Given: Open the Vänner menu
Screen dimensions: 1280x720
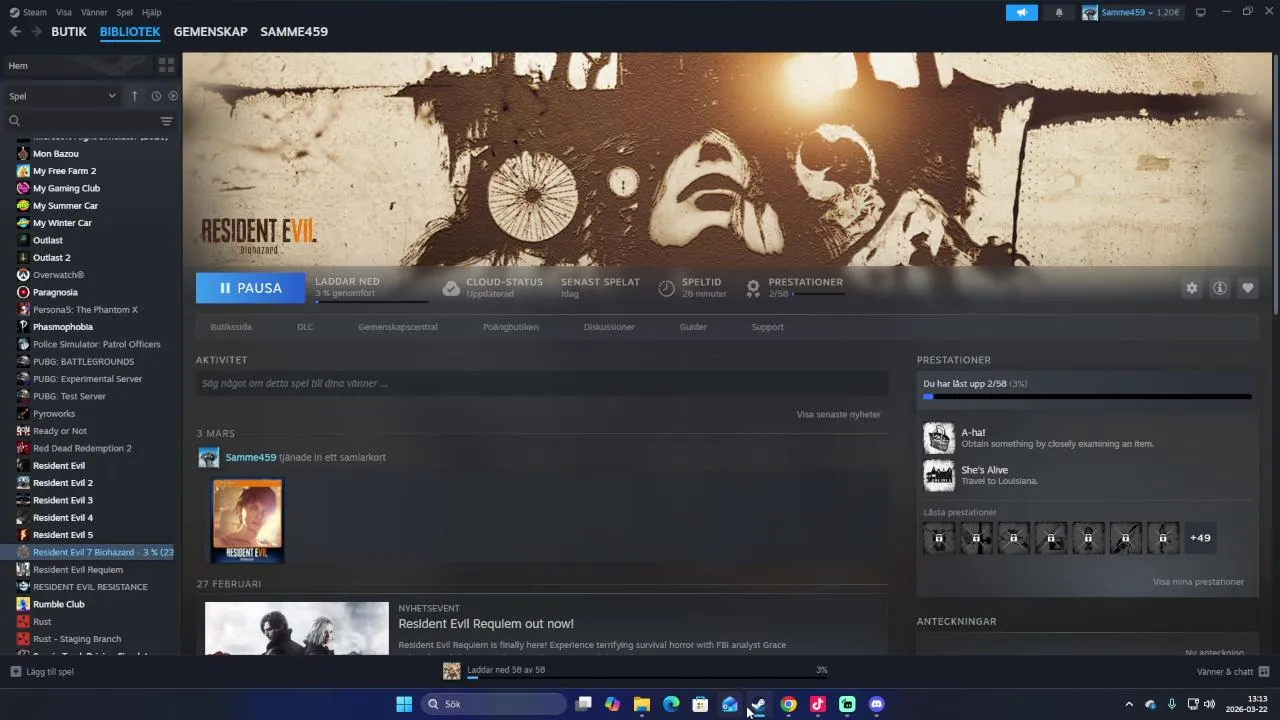Looking at the screenshot, I should 94,12.
